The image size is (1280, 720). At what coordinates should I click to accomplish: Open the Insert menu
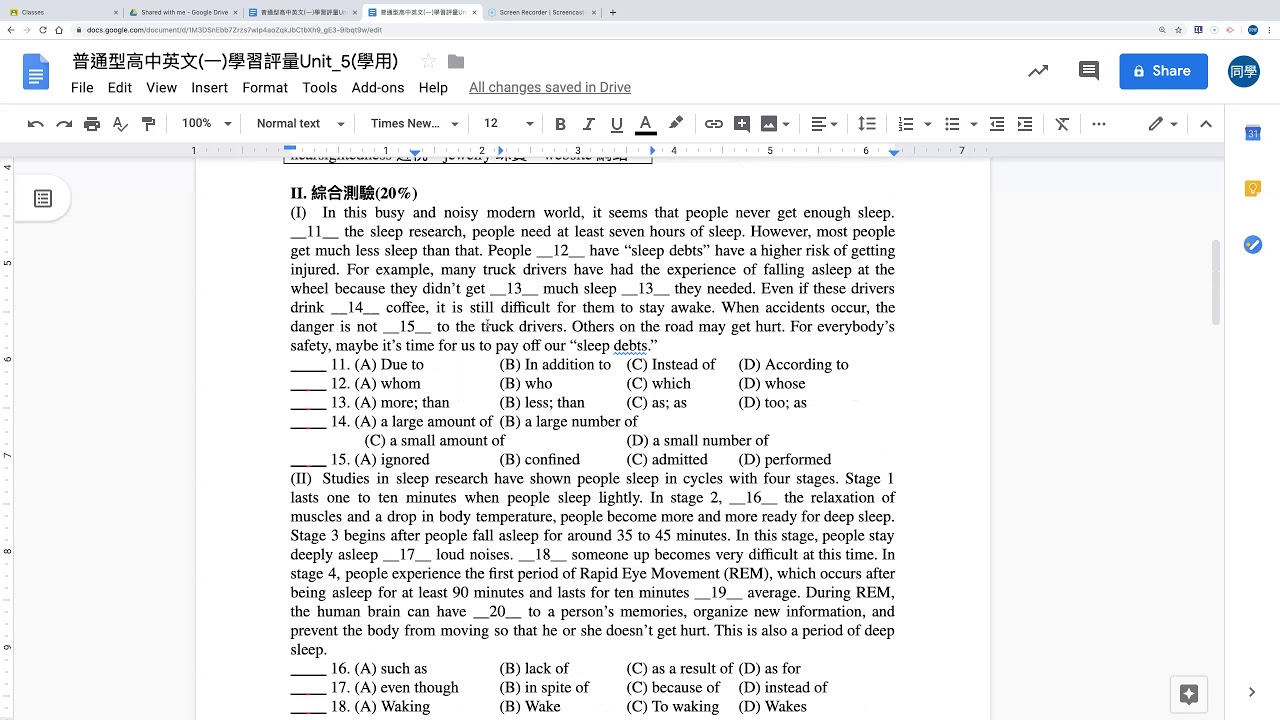[210, 87]
